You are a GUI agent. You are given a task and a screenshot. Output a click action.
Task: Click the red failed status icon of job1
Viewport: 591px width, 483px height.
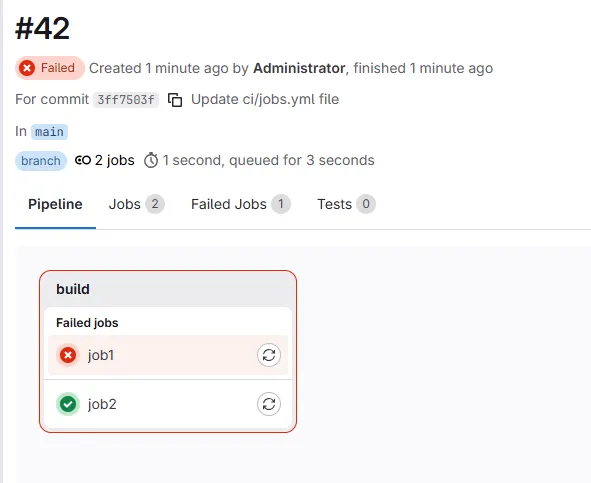[68, 355]
